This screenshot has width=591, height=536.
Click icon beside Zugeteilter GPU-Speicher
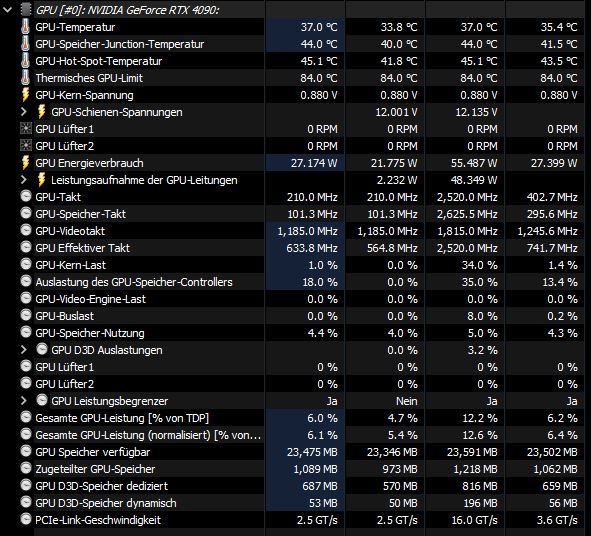pos(26,468)
